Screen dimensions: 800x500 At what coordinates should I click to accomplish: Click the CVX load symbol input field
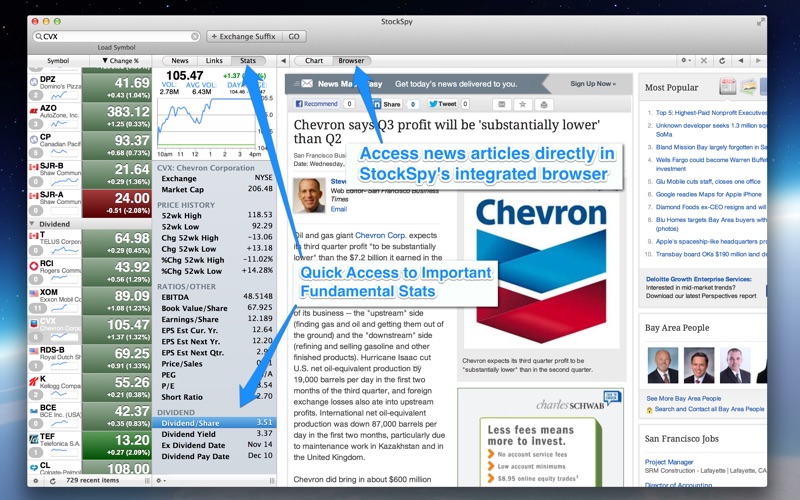(116, 37)
